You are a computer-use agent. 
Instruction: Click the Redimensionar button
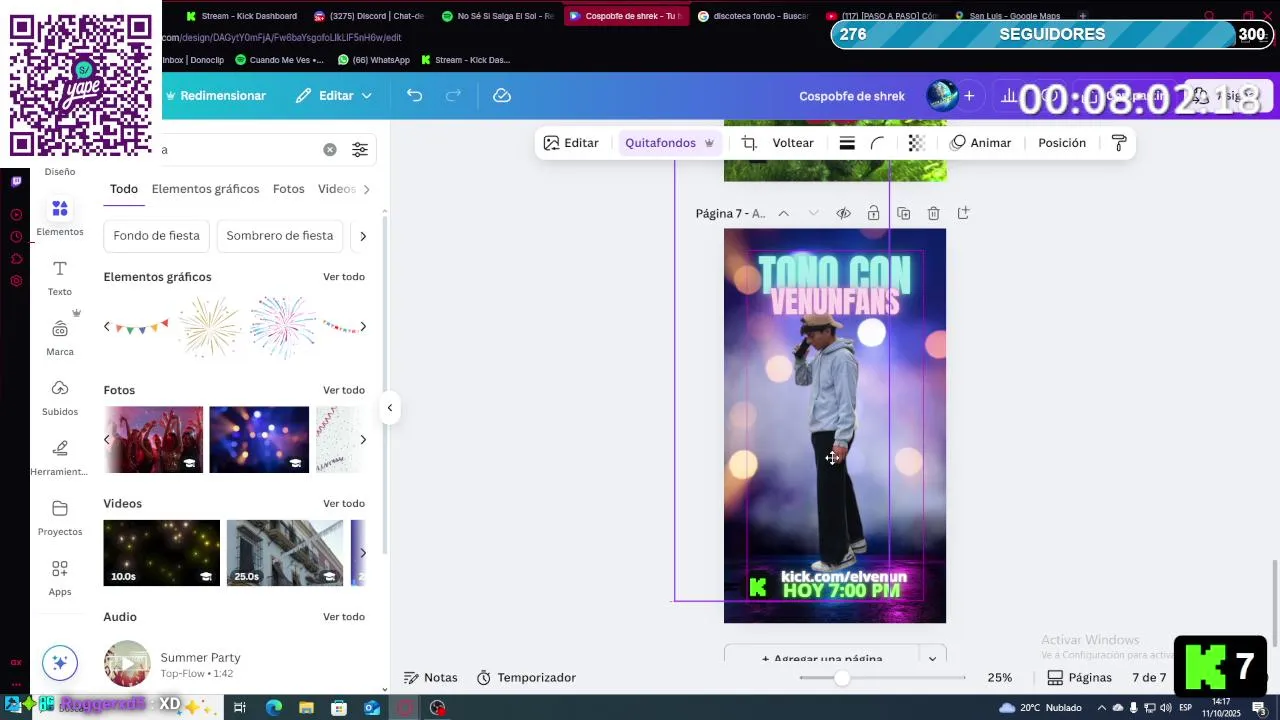point(215,96)
